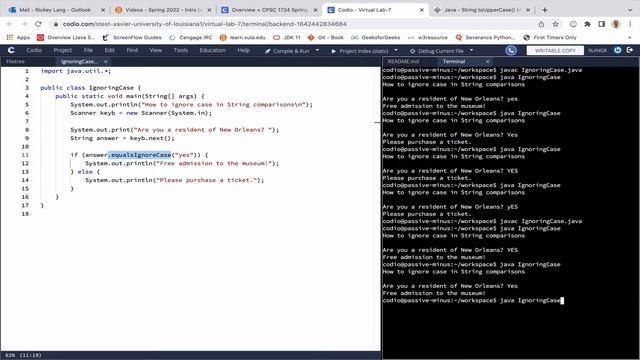Screen dimensions: 640x360
Task: Switch to Mail - Outlook browser tab
Action: (x=55, y=10)
